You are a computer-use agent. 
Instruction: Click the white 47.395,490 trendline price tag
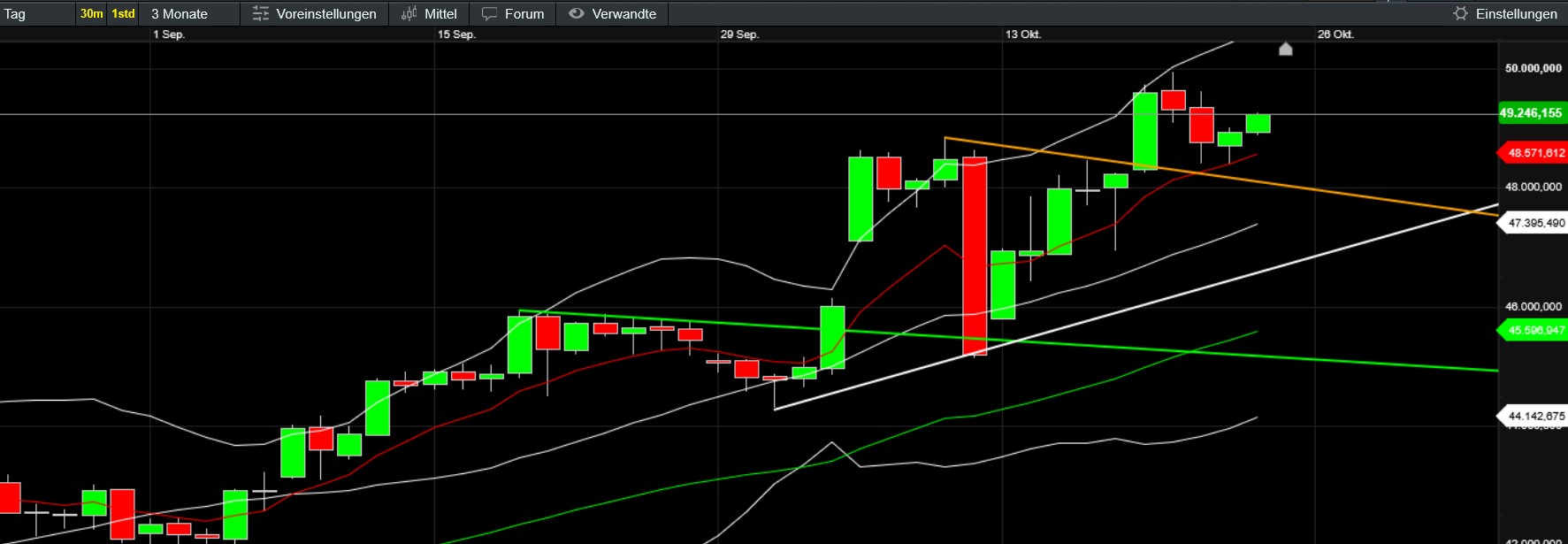click(1534, 223)
